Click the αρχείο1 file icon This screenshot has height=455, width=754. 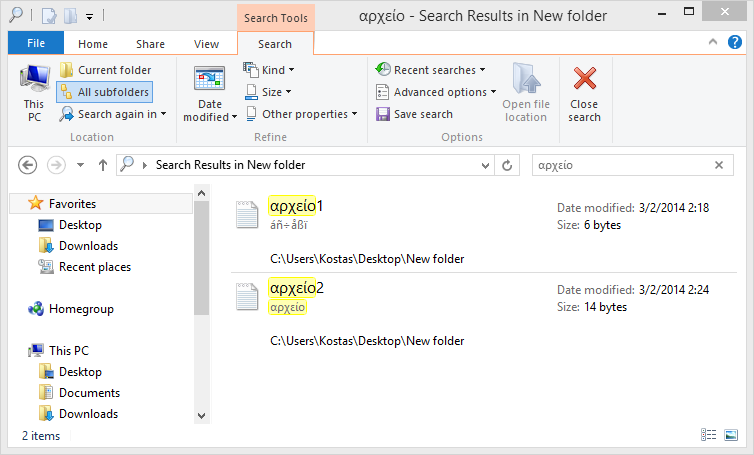point(247,214)
